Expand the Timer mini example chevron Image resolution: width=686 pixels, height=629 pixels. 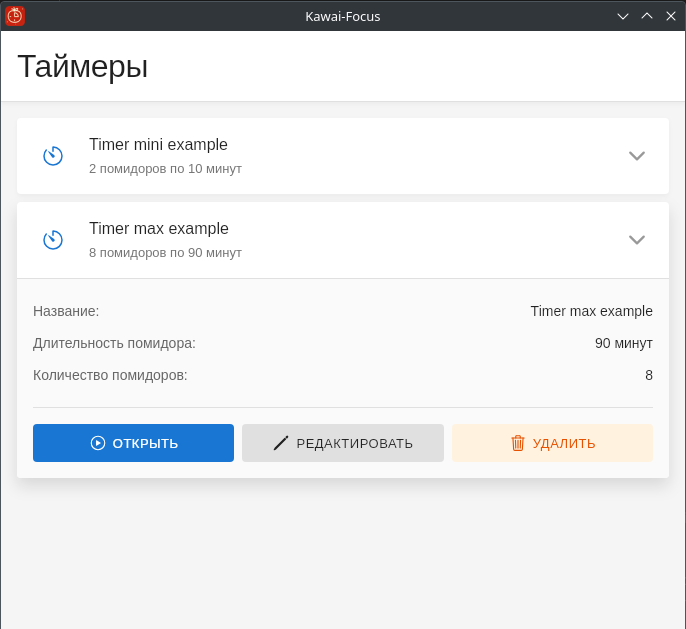637,156
